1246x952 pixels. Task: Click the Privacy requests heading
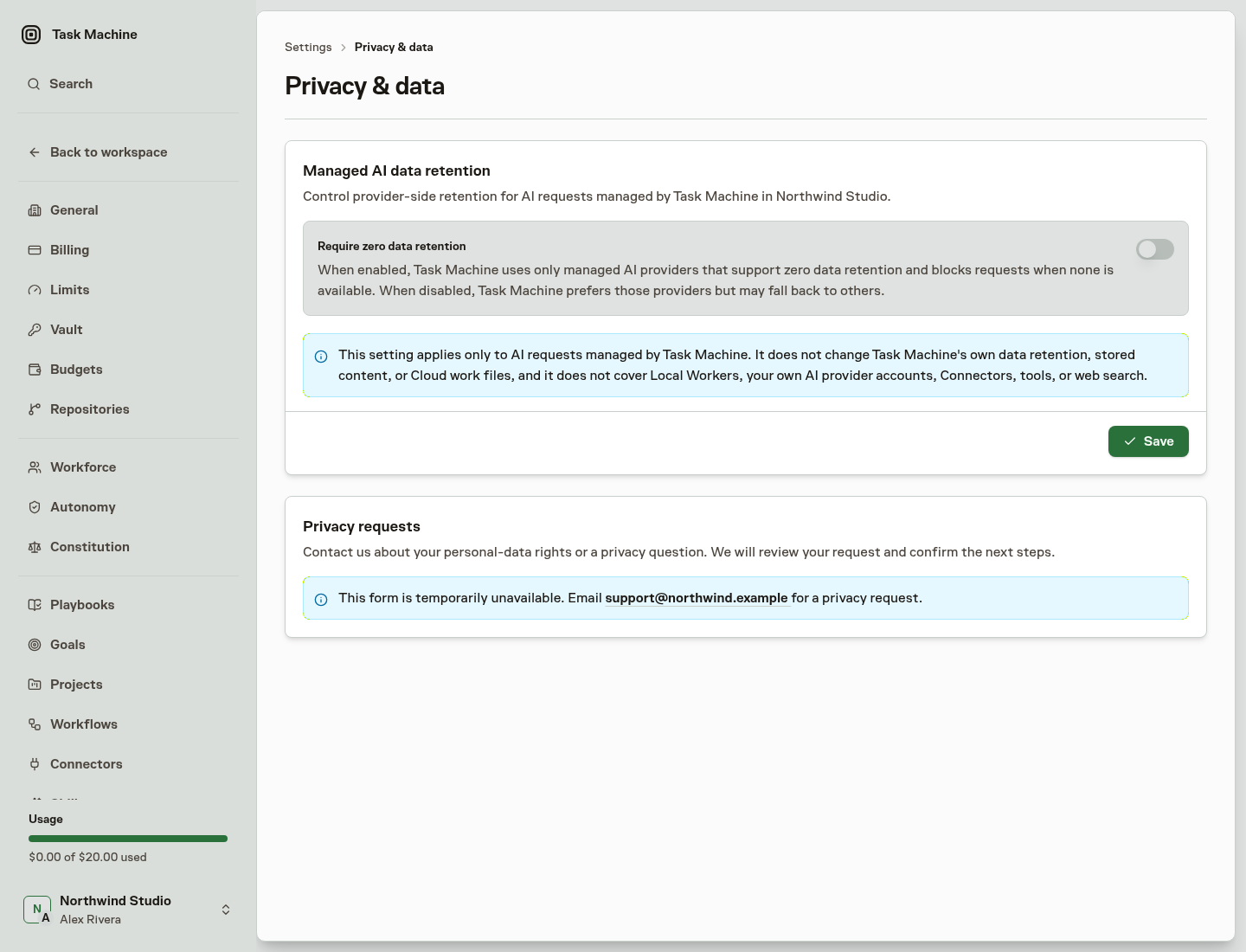[362, 527]
